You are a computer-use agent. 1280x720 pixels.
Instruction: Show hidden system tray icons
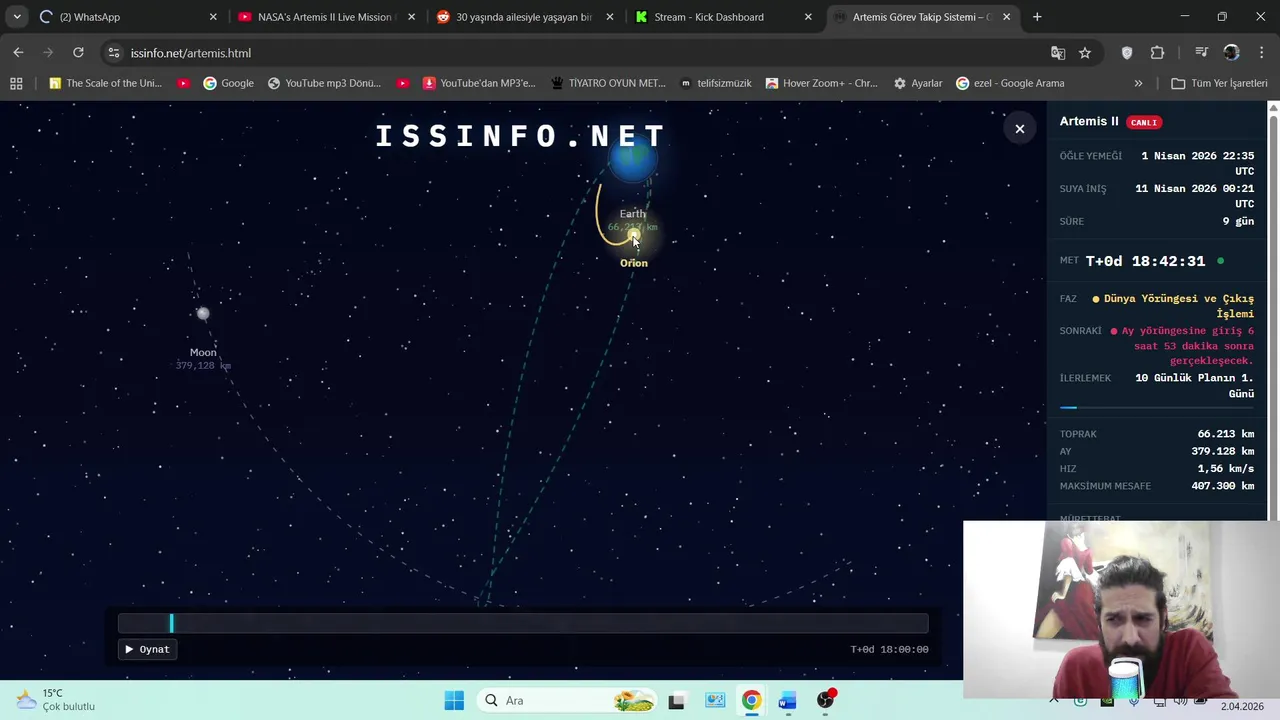(1056, 700)
